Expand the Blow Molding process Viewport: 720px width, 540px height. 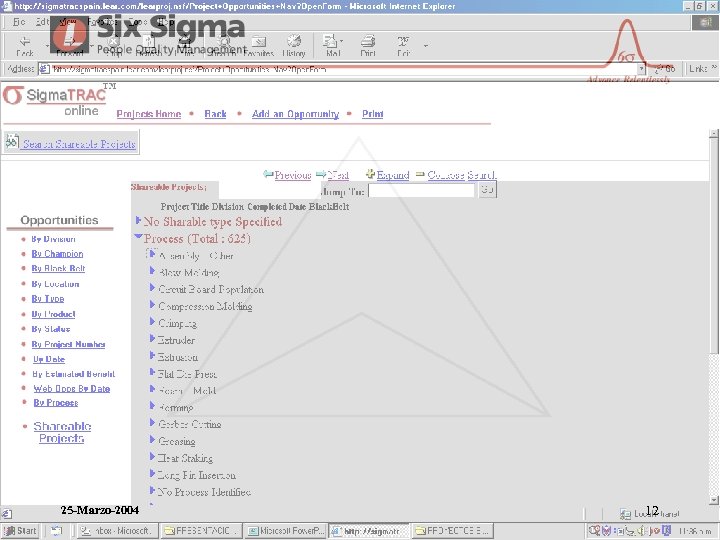(x=152, y=271)
